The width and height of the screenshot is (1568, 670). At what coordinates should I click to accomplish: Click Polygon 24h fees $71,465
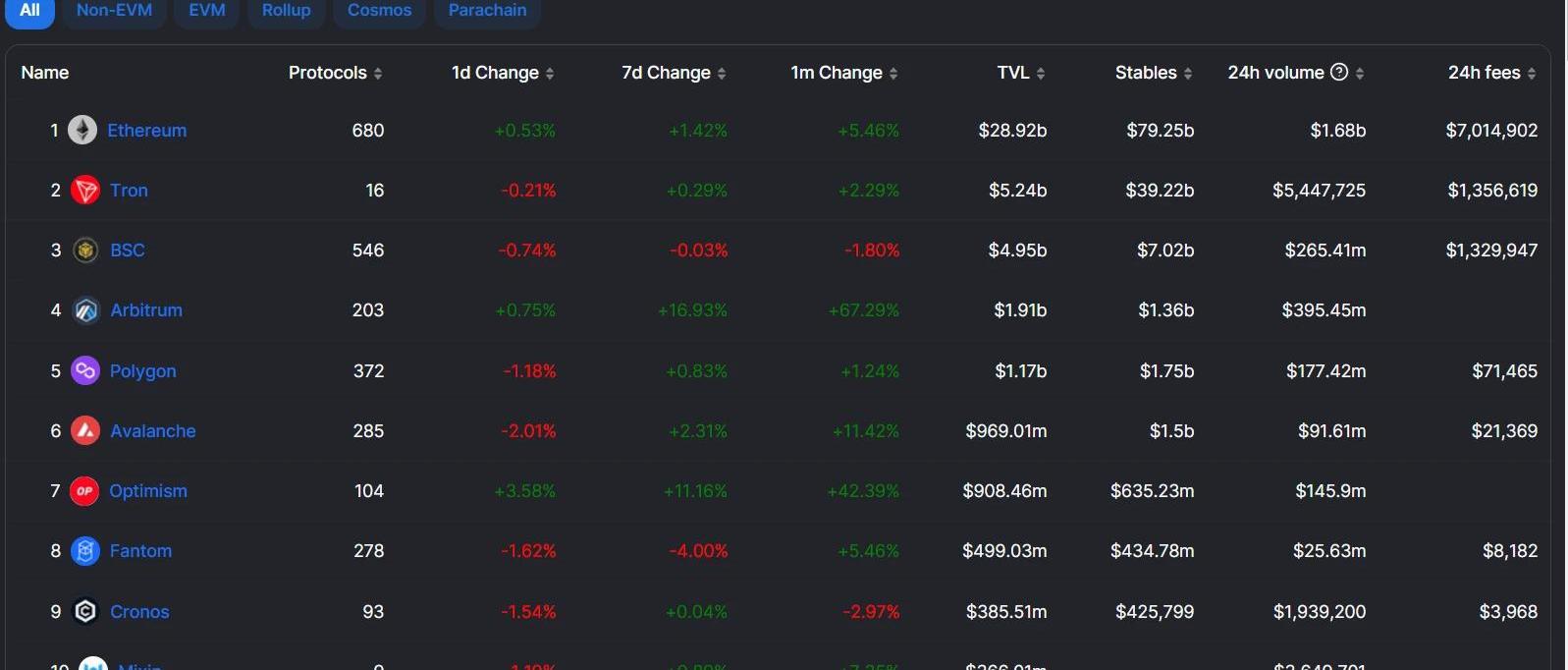1505,371
